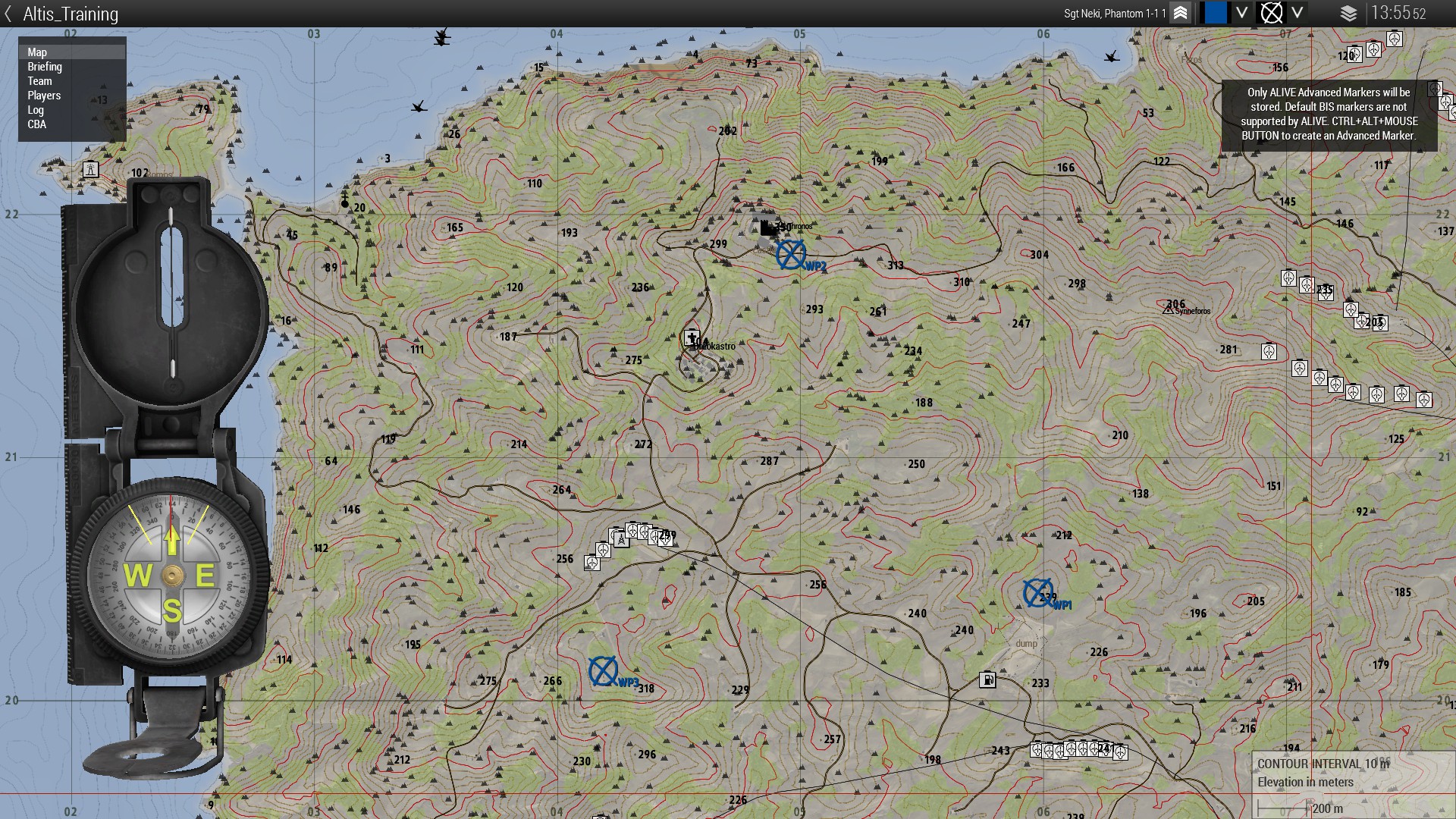Open the Team menu entry
The width and height of the screenshot is (1456, 819).
coord(39,81)
